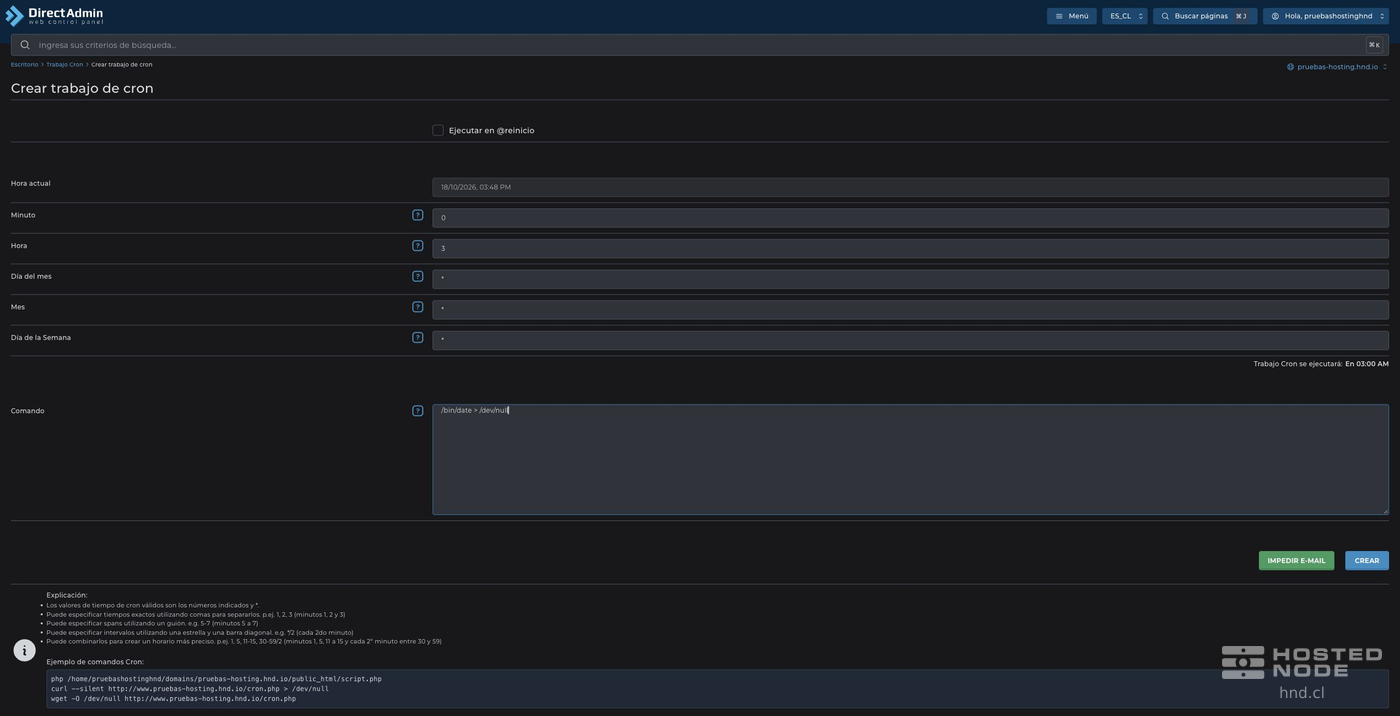This screenshot has width=1400, height=716.
Task: Click Ejemplo de comandos Cron label
Action: click(95, 662)
